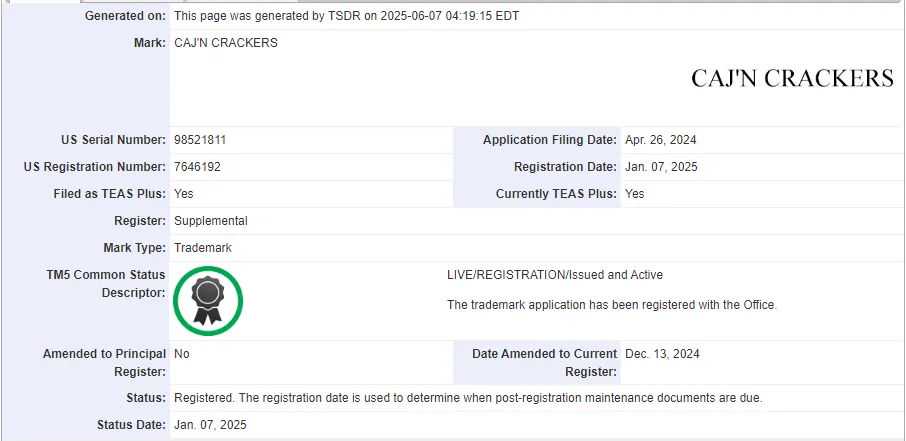Click the Yes value for Filed as TEAS Plus
Image resolution: width=906 pixels, height=441 pixels.
pos(184,194)
